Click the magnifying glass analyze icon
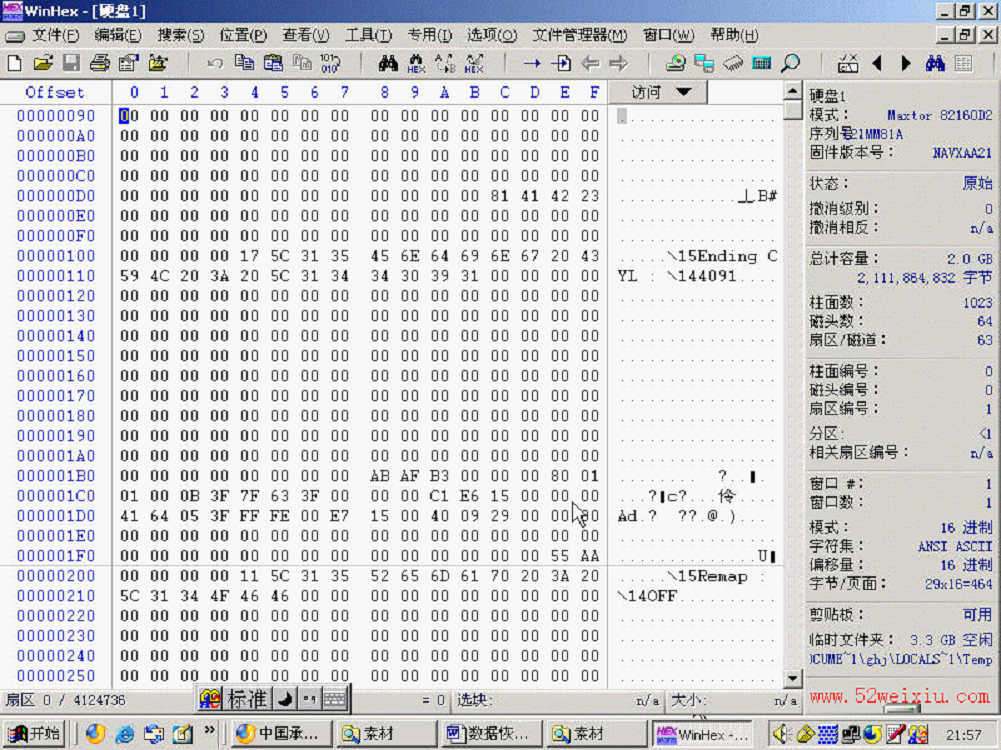The height and width of the screenshot is (750, 1001). pyautogui.click(x=791, y=63)
